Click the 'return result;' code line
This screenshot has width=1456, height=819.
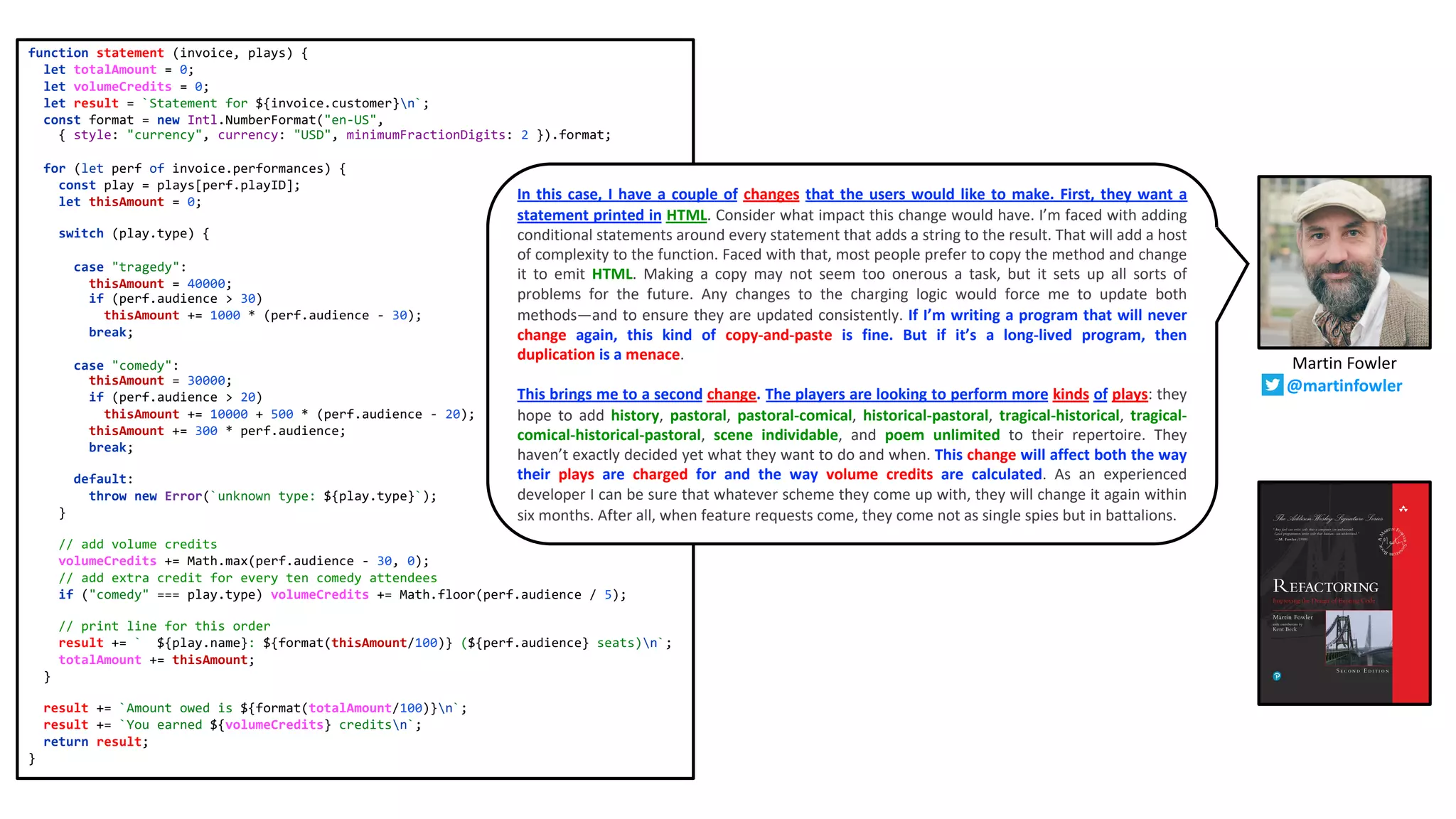(96, 742)
